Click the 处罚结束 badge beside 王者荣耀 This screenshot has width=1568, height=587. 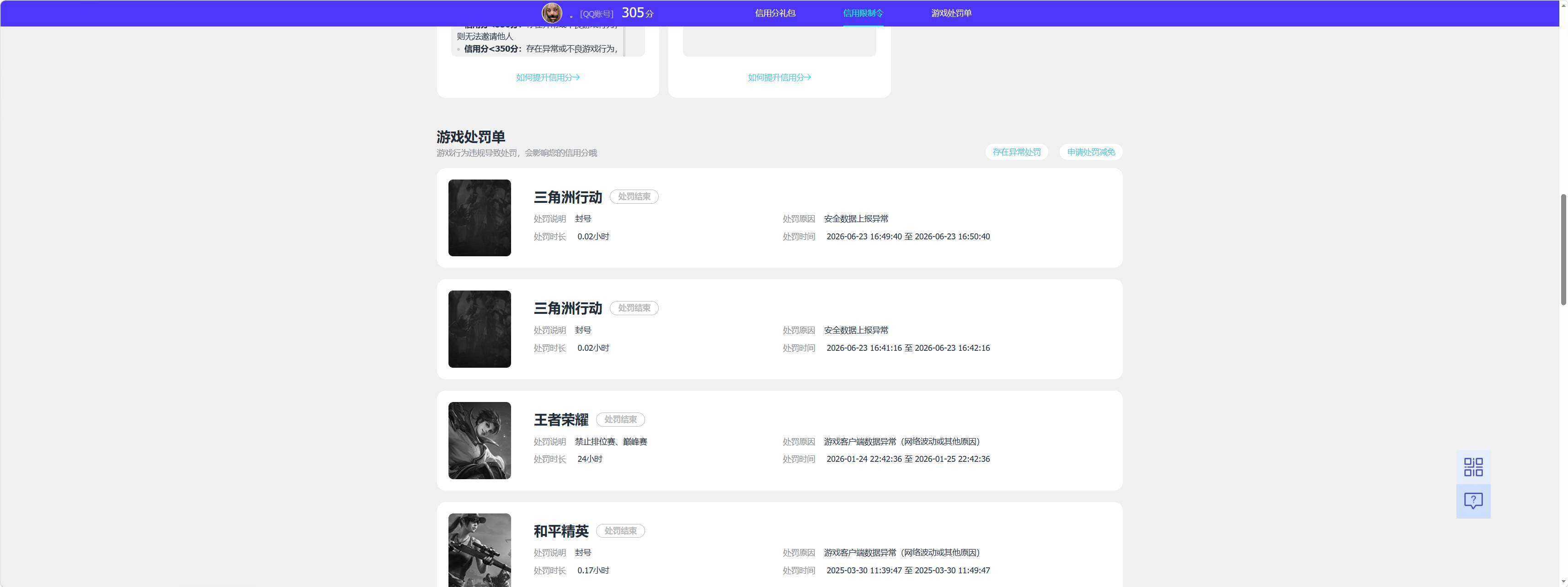620,420
